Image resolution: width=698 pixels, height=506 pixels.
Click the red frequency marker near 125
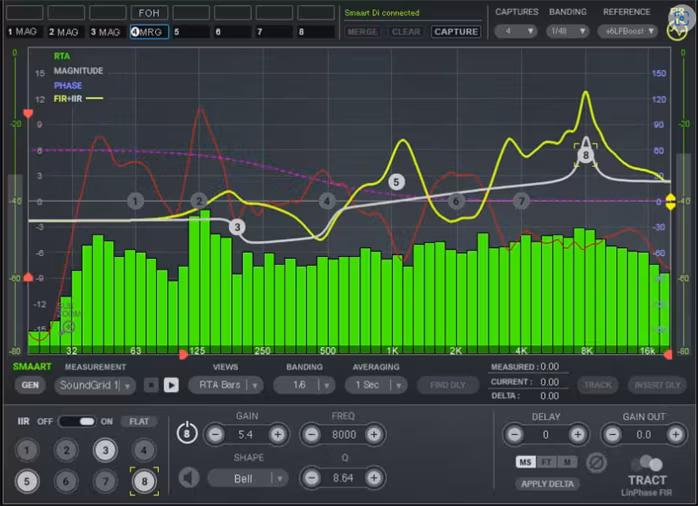tap(183, 354)
